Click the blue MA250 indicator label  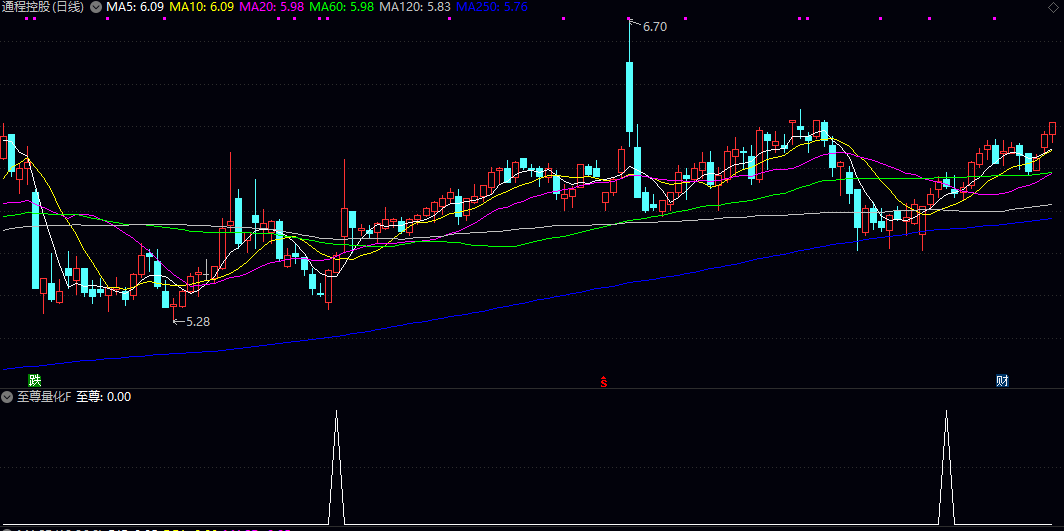coord(491,7)
